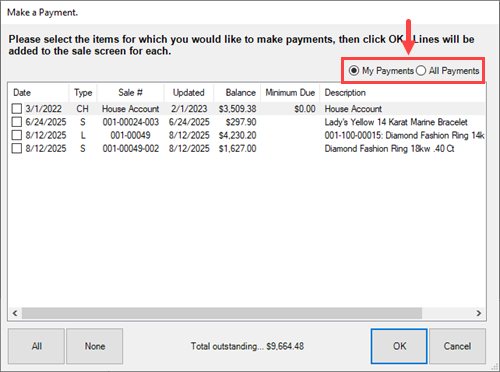Select the $297.90 balance cell
The height and width of the screenshot is (372, 500).
241,122
